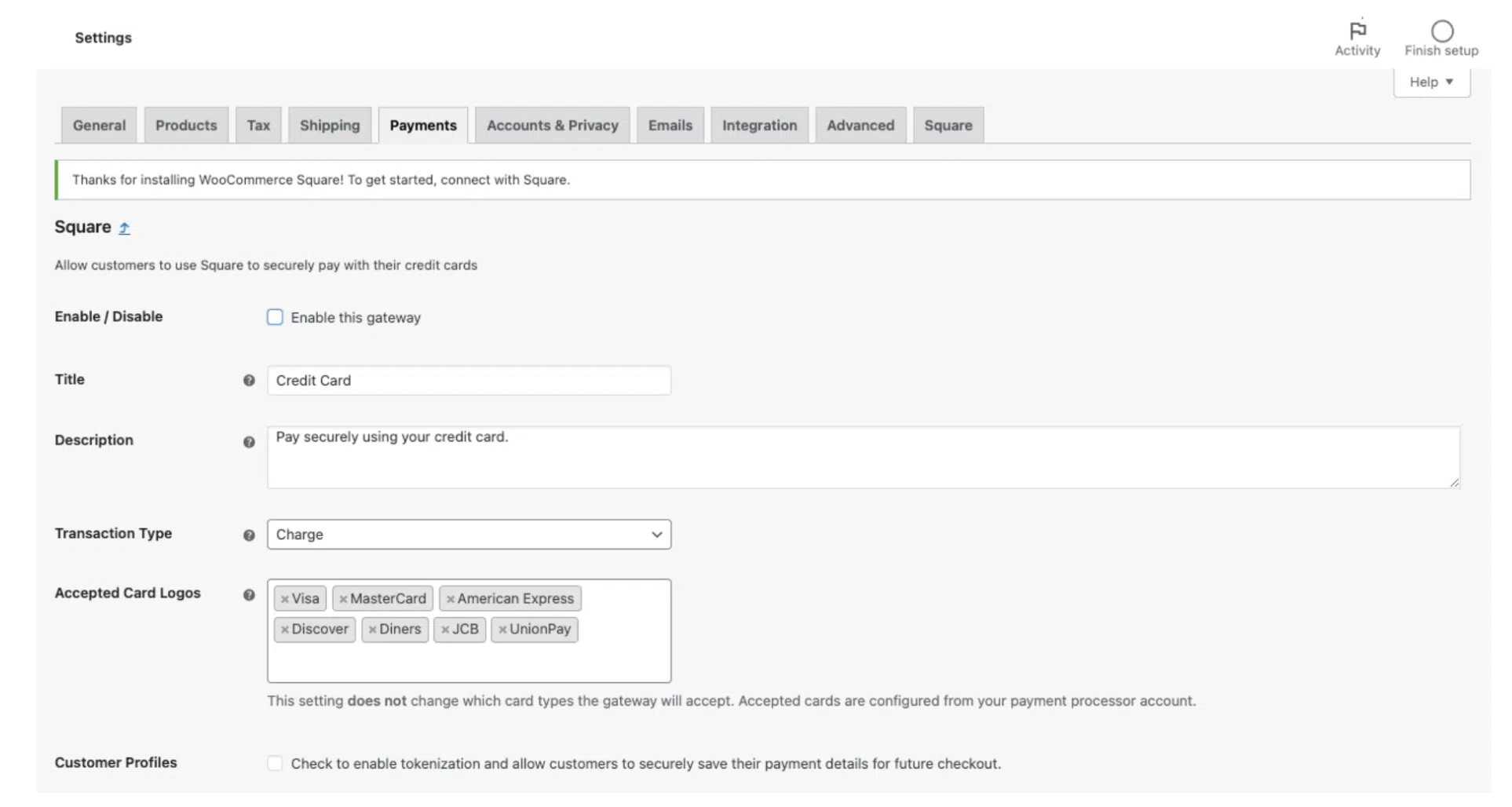This screenshot has width=1512, height=807.
Task: Show help tooltip for Transaction Type
Action: 250,536
